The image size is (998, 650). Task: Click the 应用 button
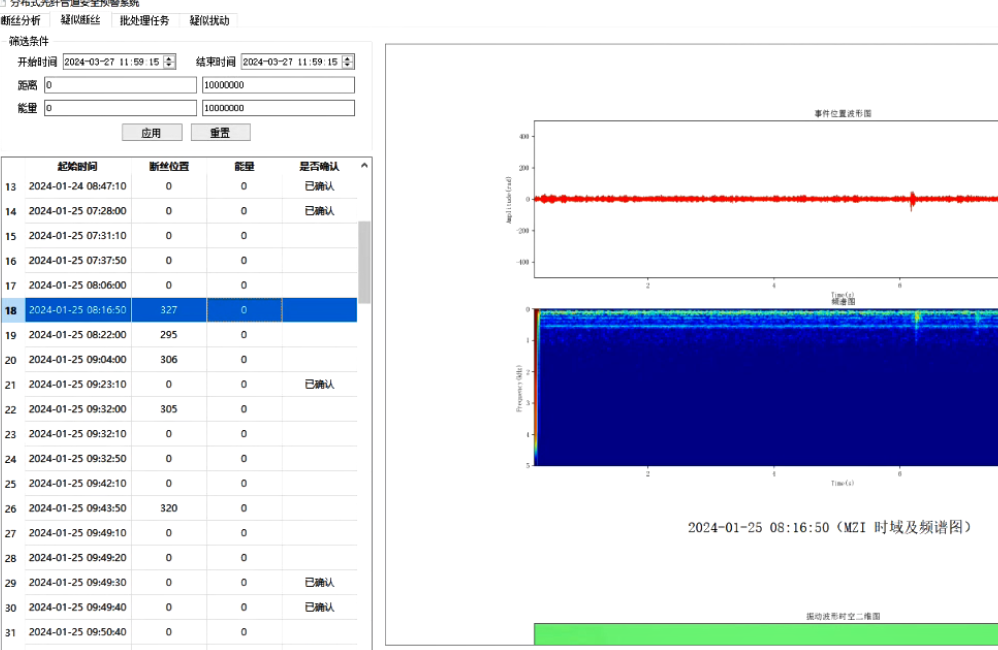151,132
